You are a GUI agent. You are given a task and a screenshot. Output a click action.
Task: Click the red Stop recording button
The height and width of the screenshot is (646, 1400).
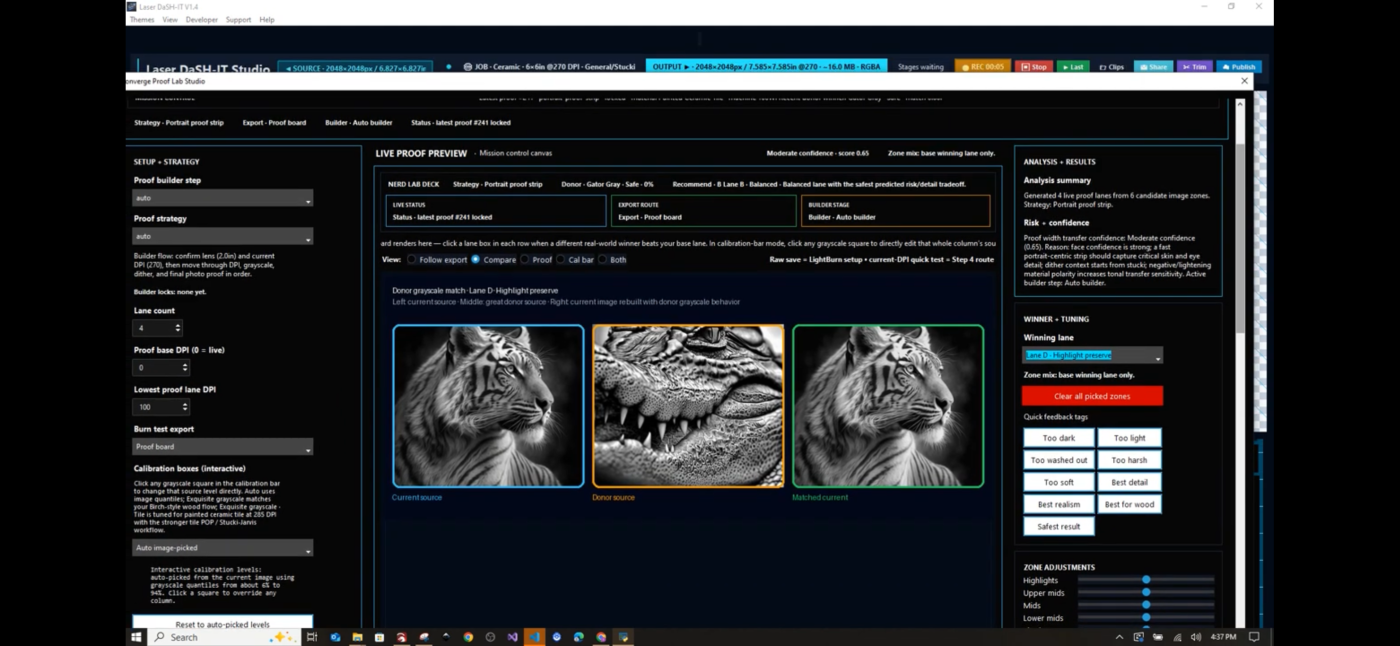1033,67
